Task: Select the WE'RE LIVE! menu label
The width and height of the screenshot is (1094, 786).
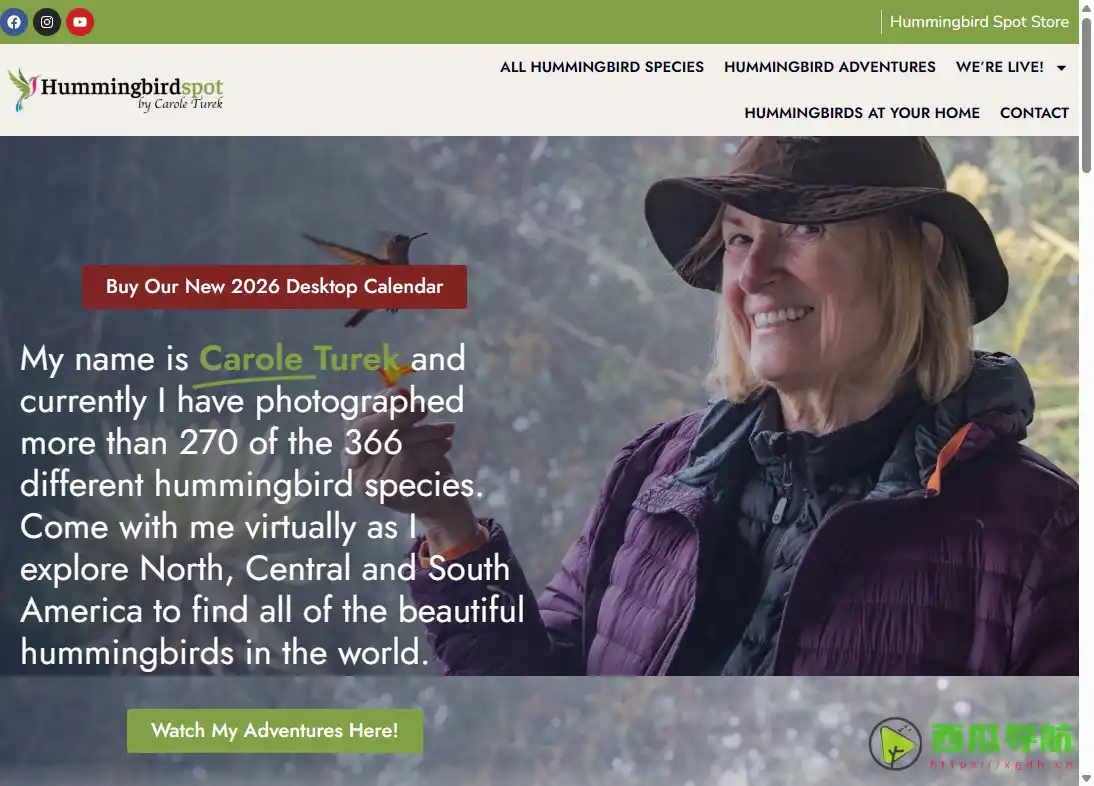Action: [x=999, y=67]
